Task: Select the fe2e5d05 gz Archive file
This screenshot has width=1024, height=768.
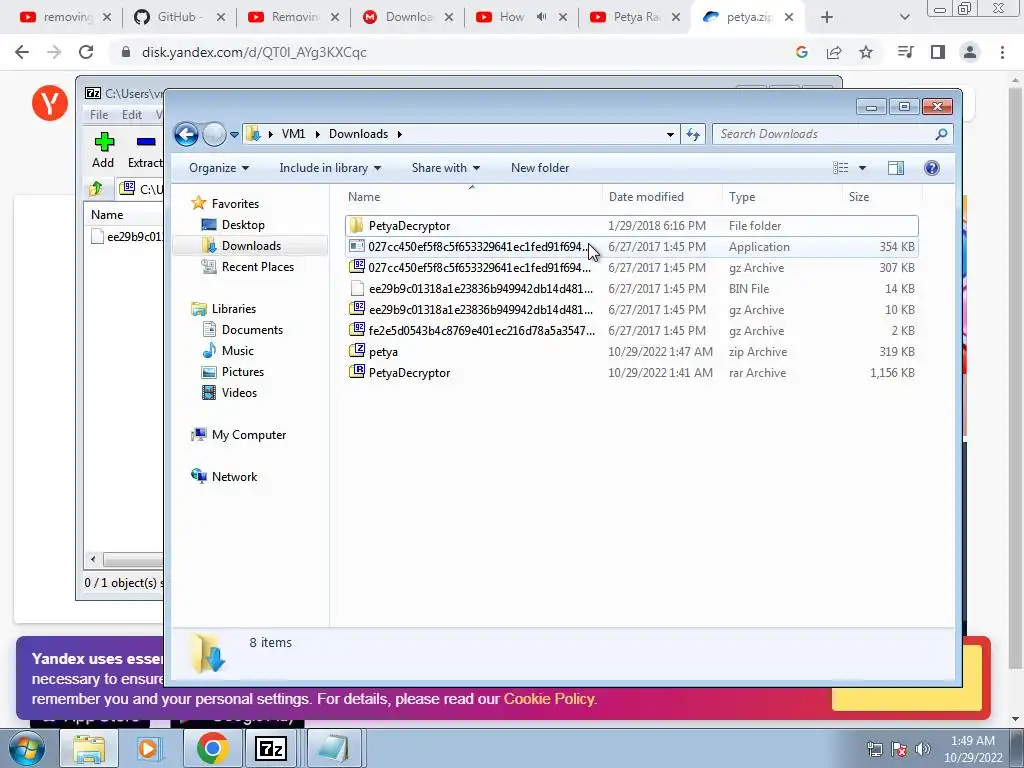Action: coord(632,330)
